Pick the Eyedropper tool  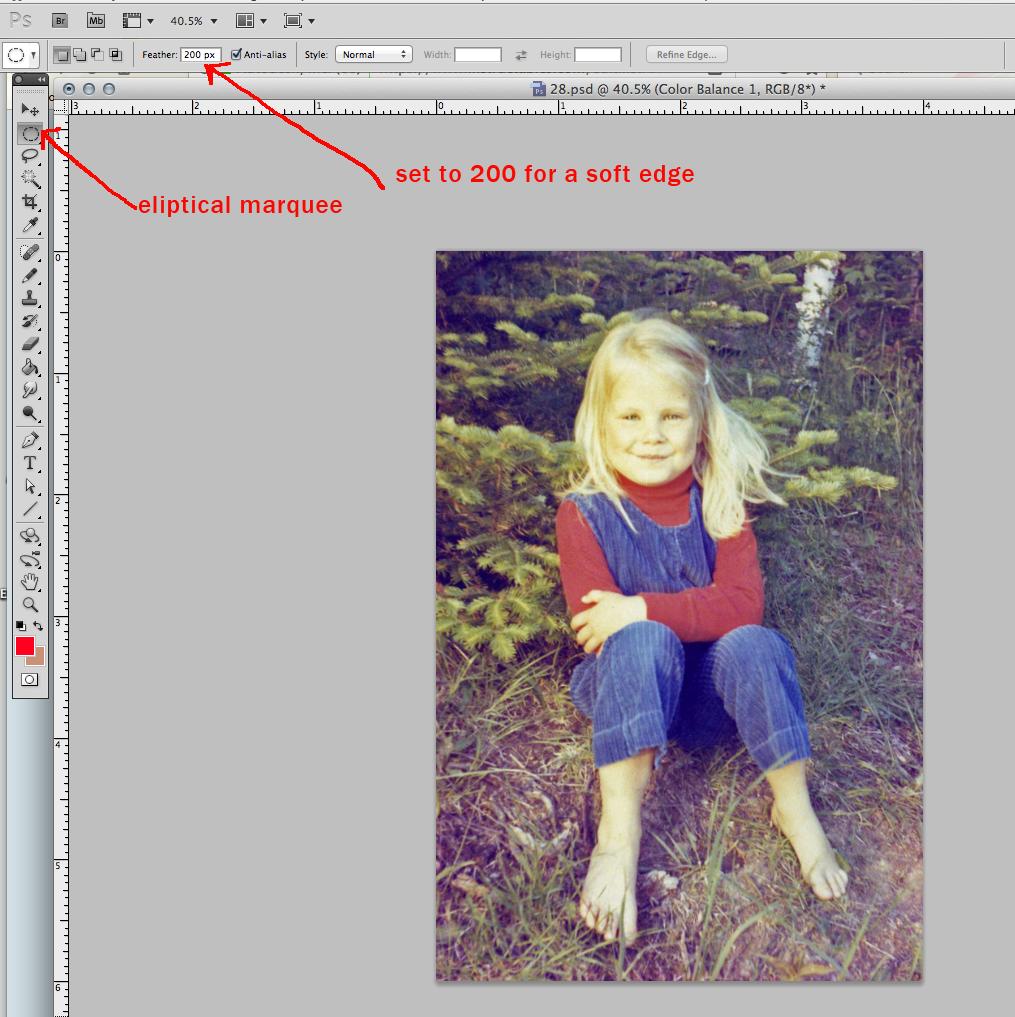click(30, 226)
